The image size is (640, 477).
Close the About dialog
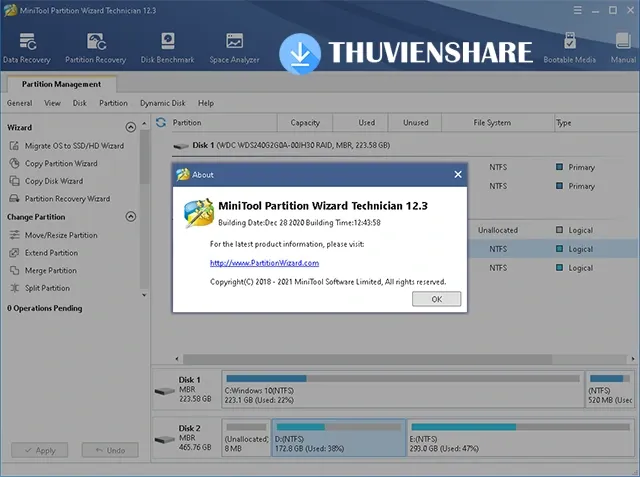[458, 175]
